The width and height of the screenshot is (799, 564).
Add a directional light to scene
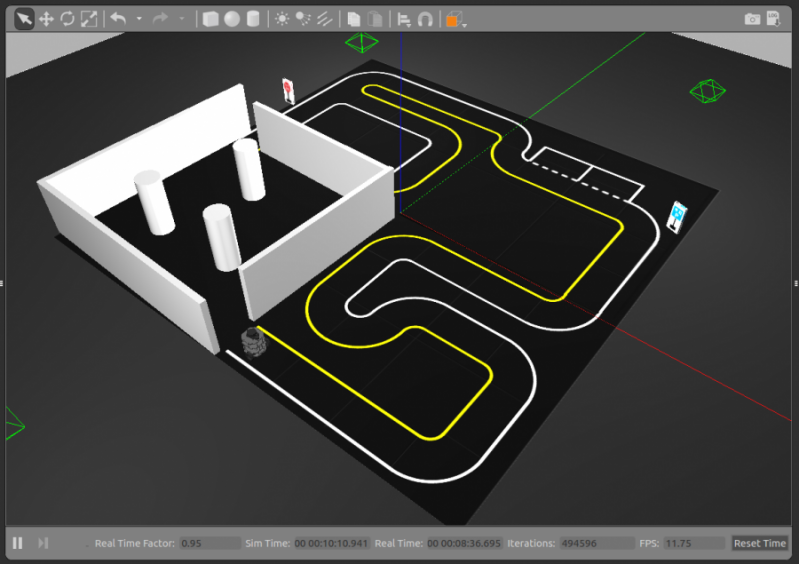click(324, 19)
